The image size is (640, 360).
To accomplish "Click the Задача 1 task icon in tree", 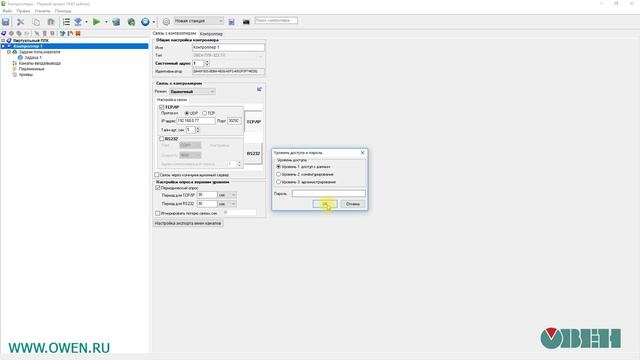I will click(x=20, y=58).
